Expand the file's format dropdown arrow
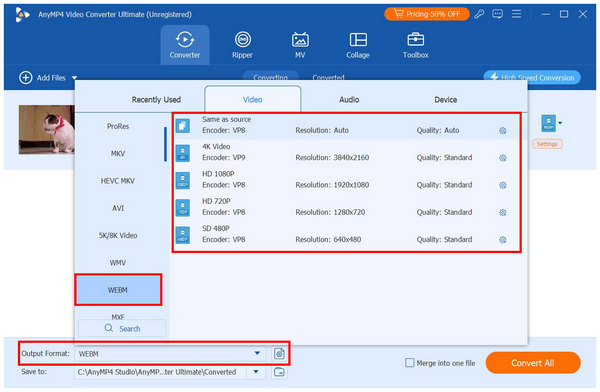Screen dimensions: 600x392 pyautogui.click(x=560, y=123)
